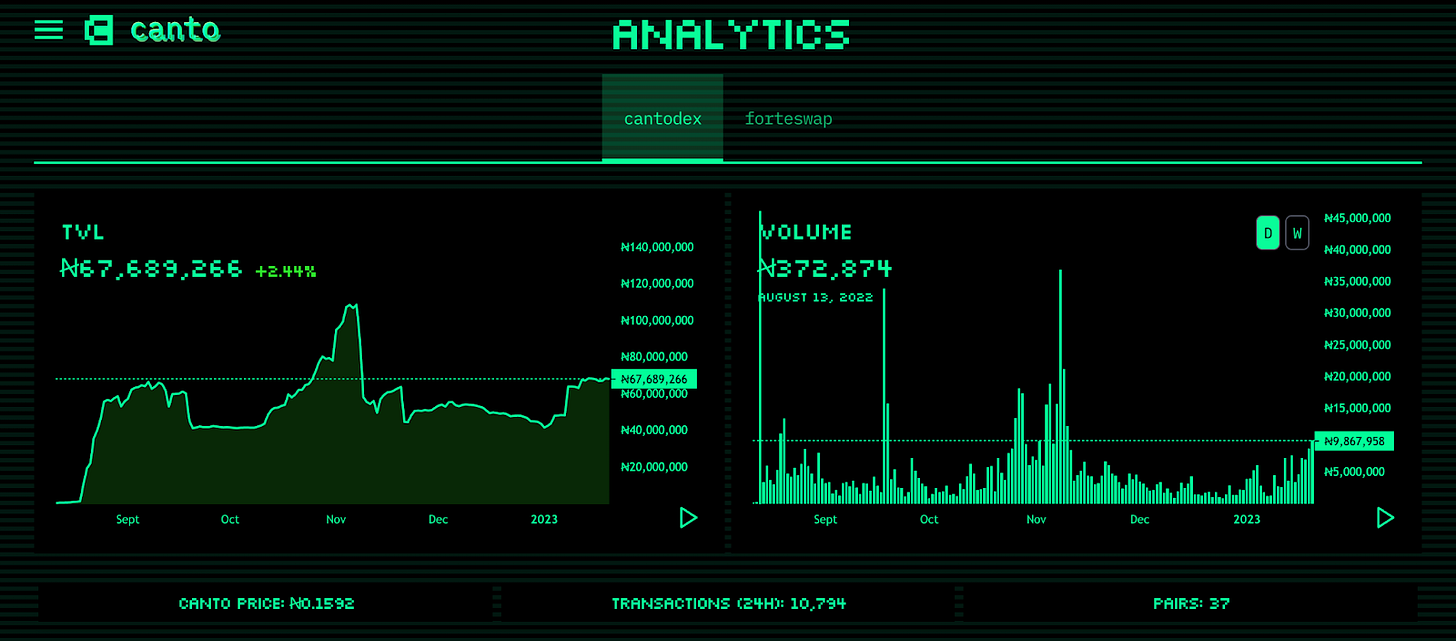The image size is (1456, 641).
Task: Click ₦120,000,000 TVL axis label
Action: (657, 284)
